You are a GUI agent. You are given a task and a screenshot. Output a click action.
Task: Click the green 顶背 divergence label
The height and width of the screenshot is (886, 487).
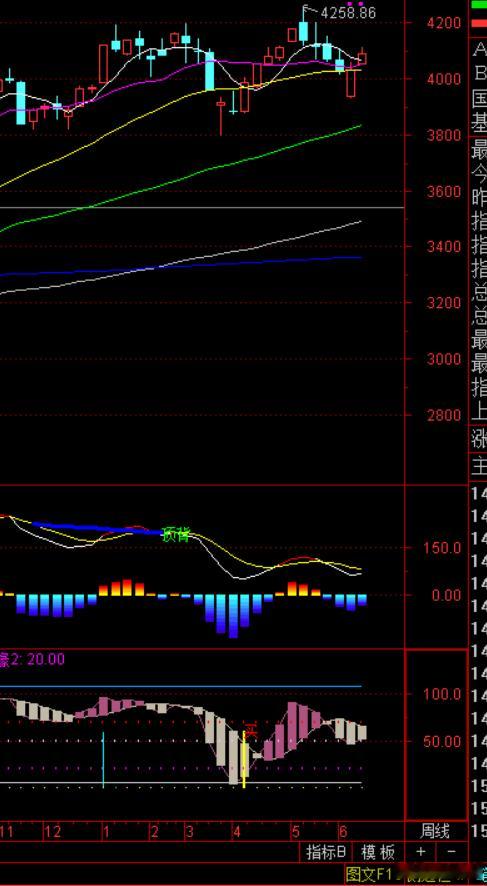pos(176,534)
